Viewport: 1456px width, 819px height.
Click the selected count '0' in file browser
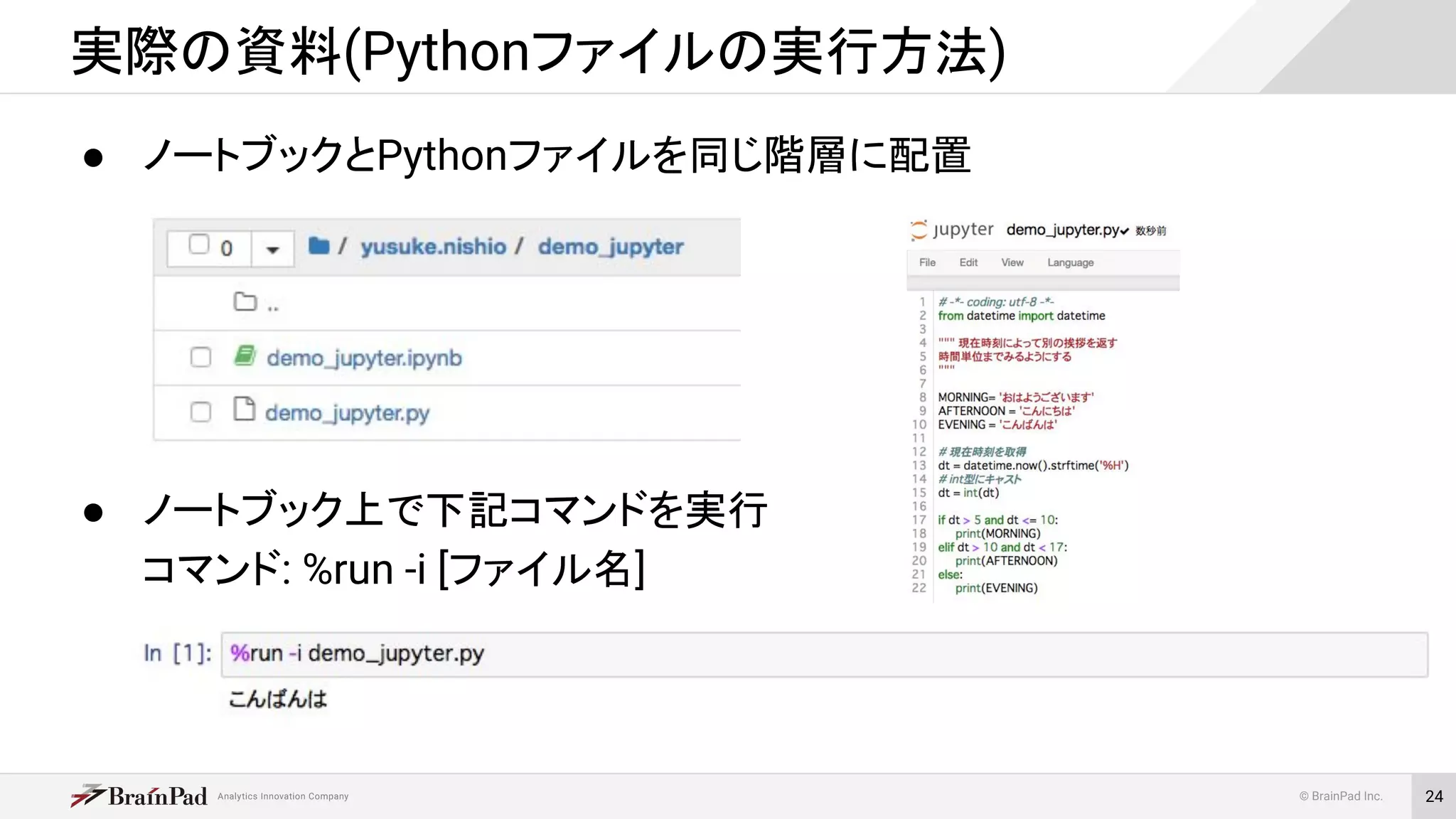coord(227,249)
